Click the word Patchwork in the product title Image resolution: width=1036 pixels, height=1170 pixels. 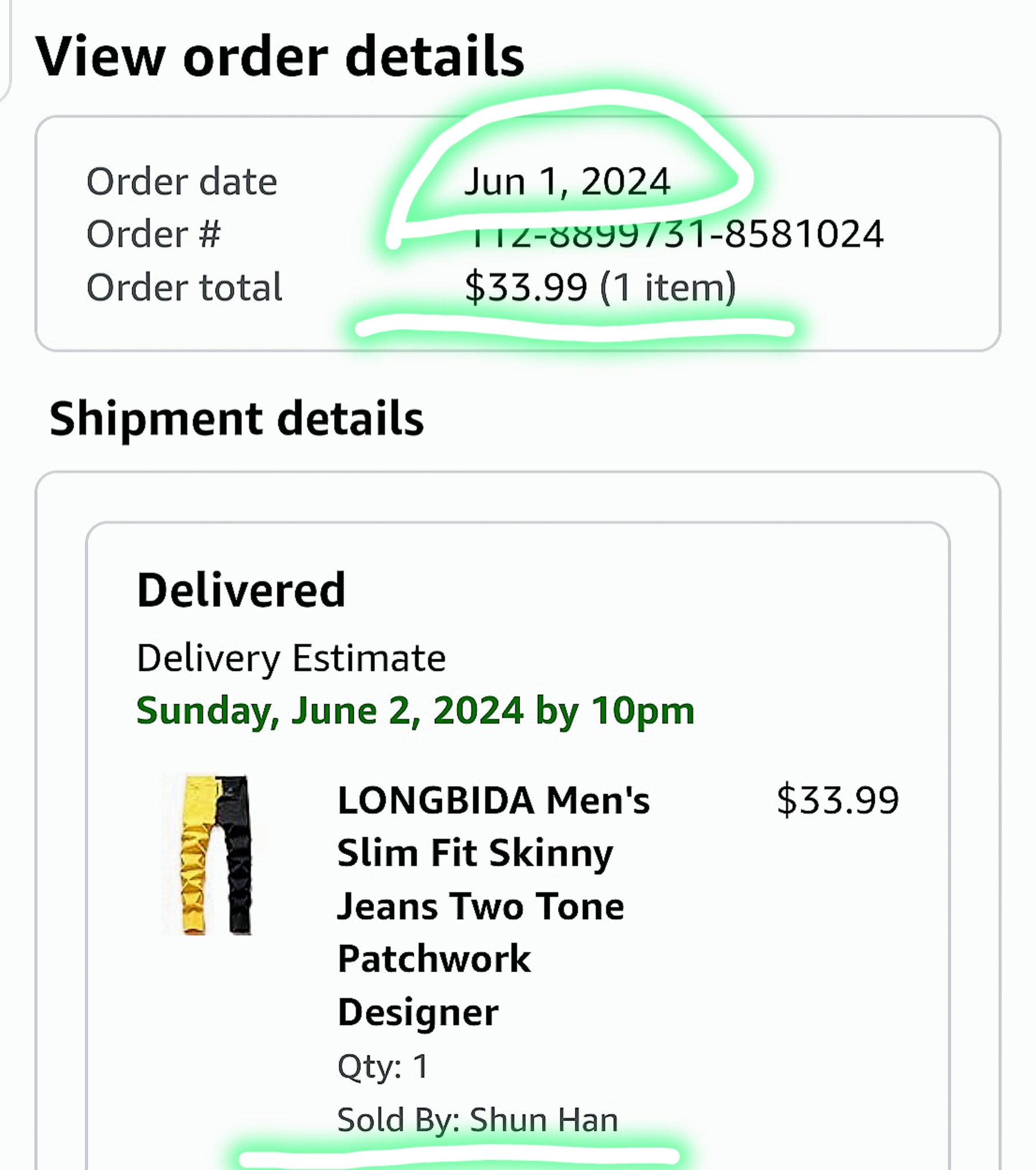point(434,959)
